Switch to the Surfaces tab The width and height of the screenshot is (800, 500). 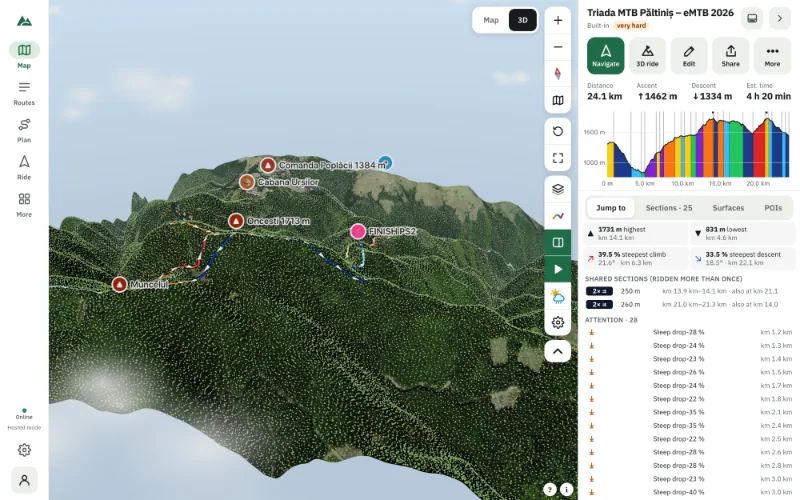728,208
